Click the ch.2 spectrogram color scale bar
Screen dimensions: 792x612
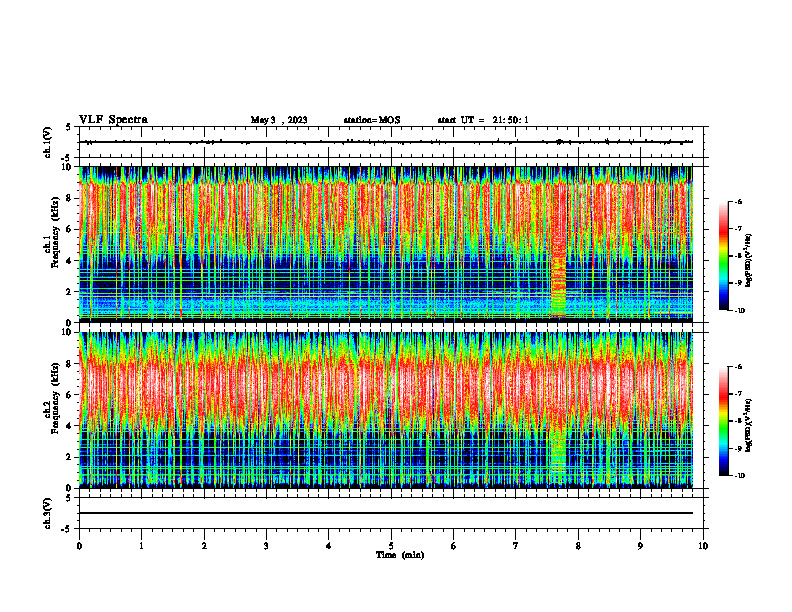point(723,421)
